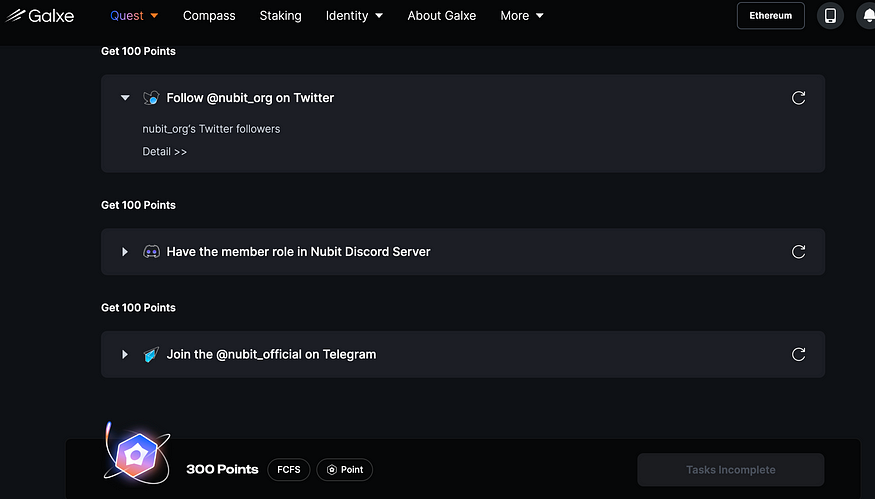Refresh the Twitter follow task status

point(799,98)
